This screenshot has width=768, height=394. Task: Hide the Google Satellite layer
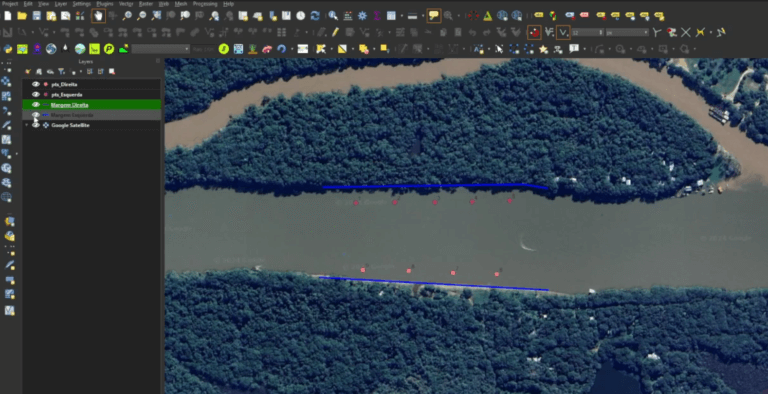[x=35, y=125]
